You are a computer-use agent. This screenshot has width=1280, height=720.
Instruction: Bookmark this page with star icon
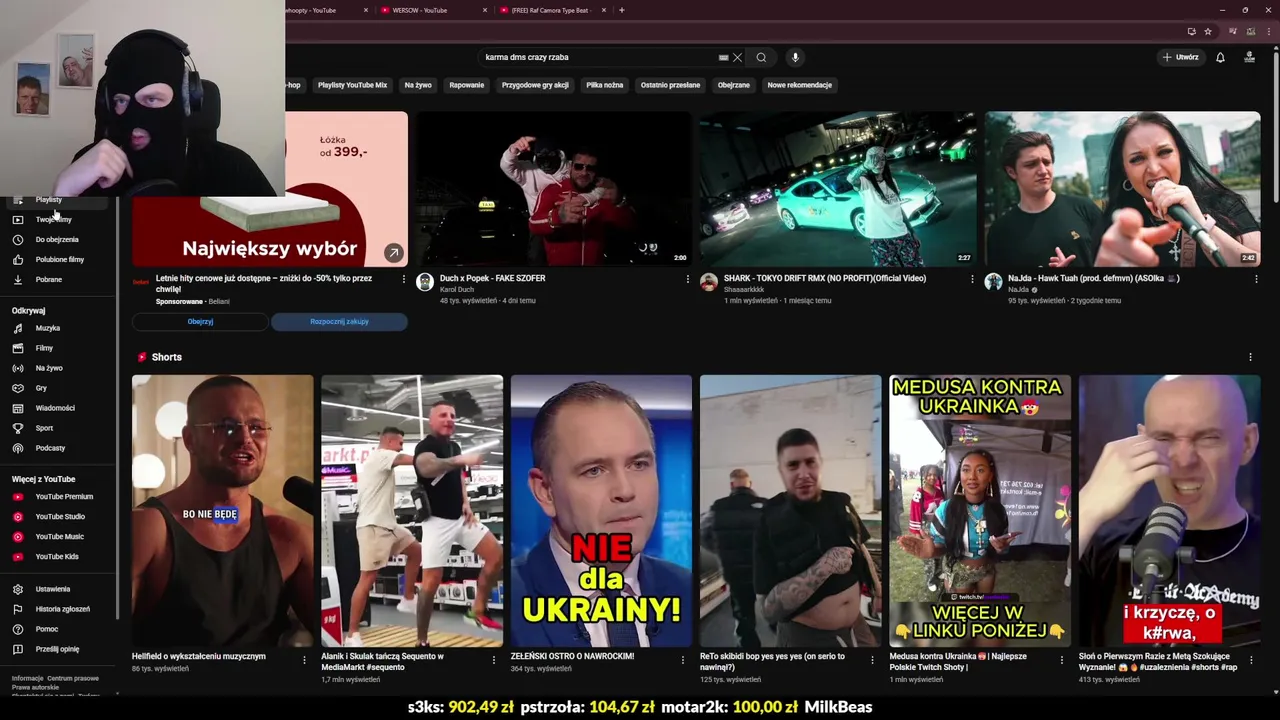coord(1207,31)
